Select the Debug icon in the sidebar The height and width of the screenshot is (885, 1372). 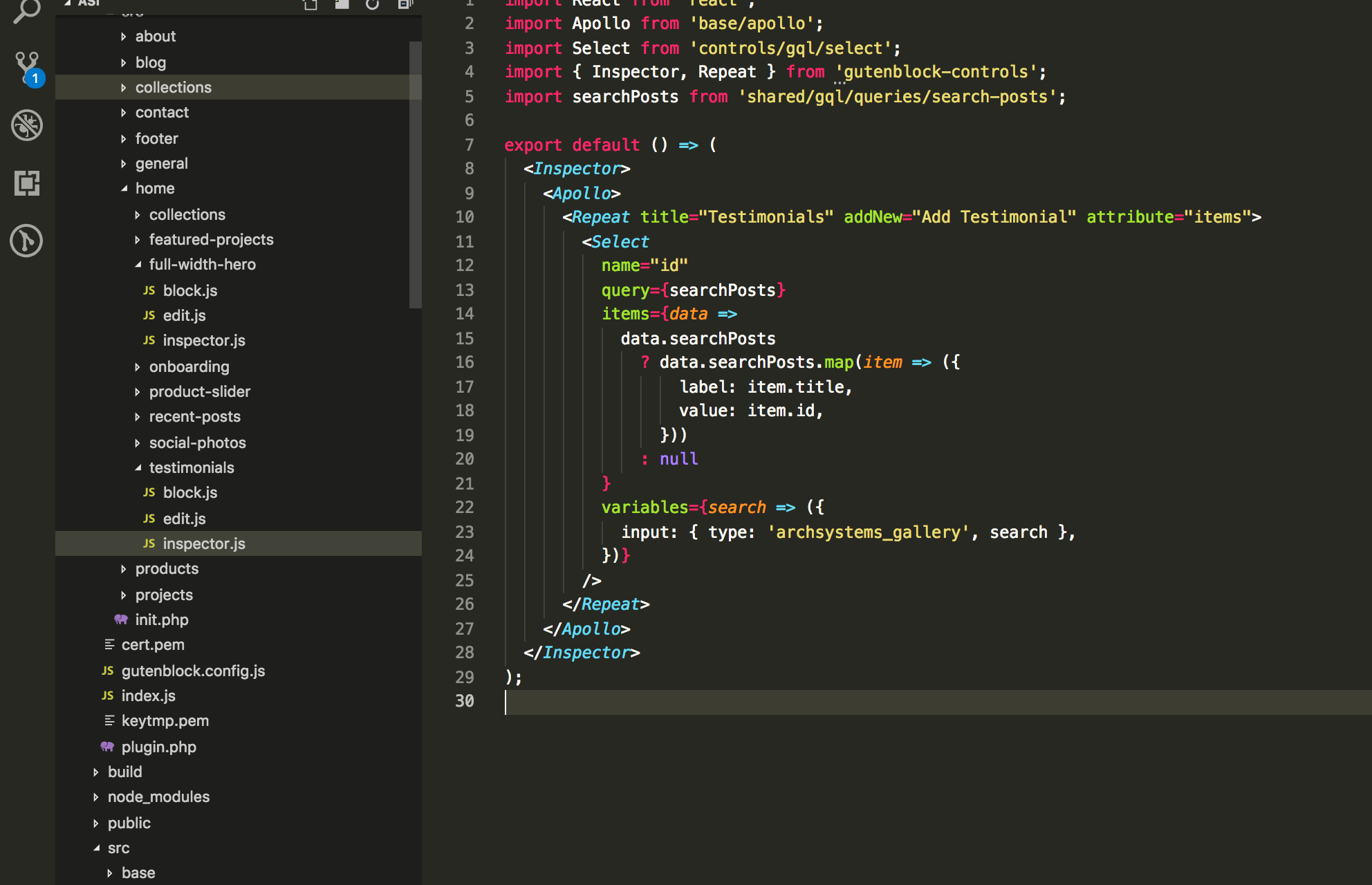(26, 125)
